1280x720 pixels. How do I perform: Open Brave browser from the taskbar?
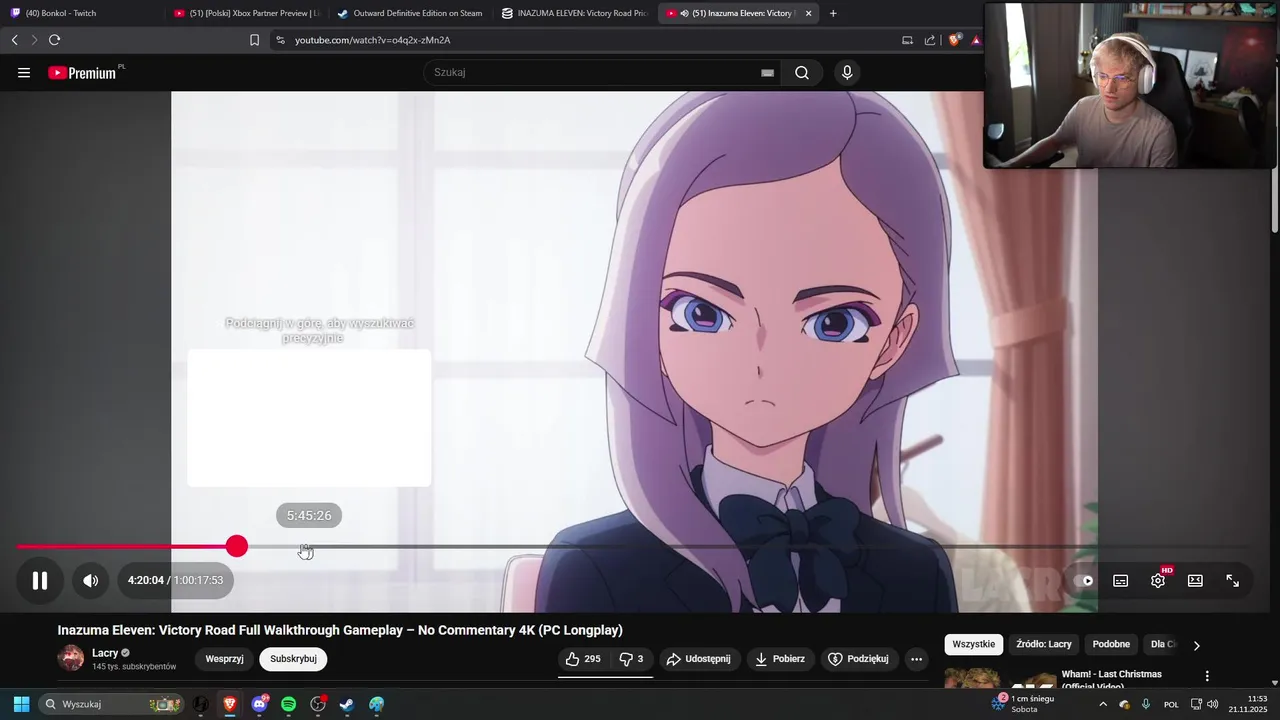pos(230,704)
